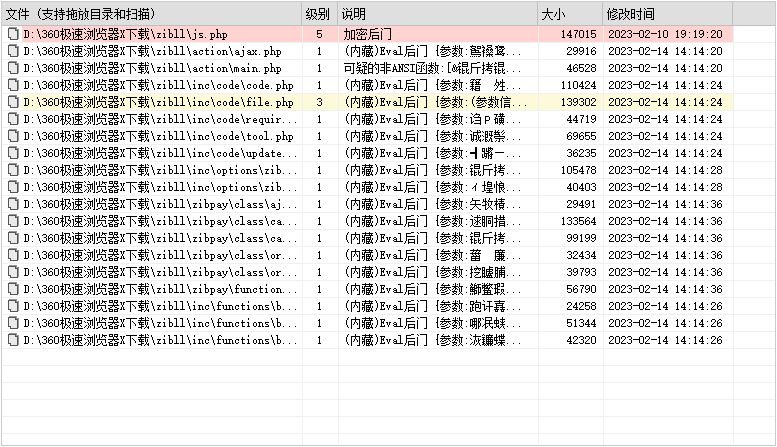Click size value 133564
The height and width of the screenshot is (447, 777).
coord(578,221)
